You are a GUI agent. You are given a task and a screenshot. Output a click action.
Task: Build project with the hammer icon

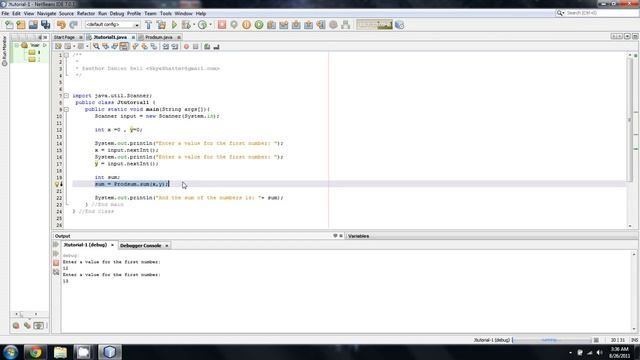point(149,25)
